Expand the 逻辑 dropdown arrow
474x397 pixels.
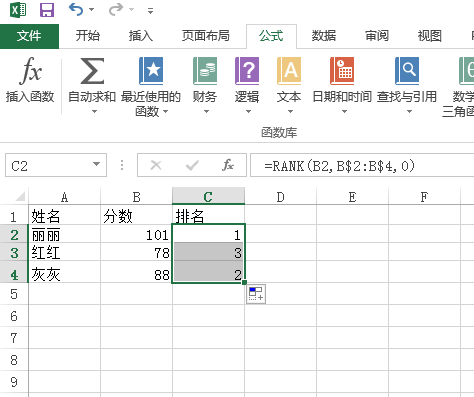pos(248,111)
